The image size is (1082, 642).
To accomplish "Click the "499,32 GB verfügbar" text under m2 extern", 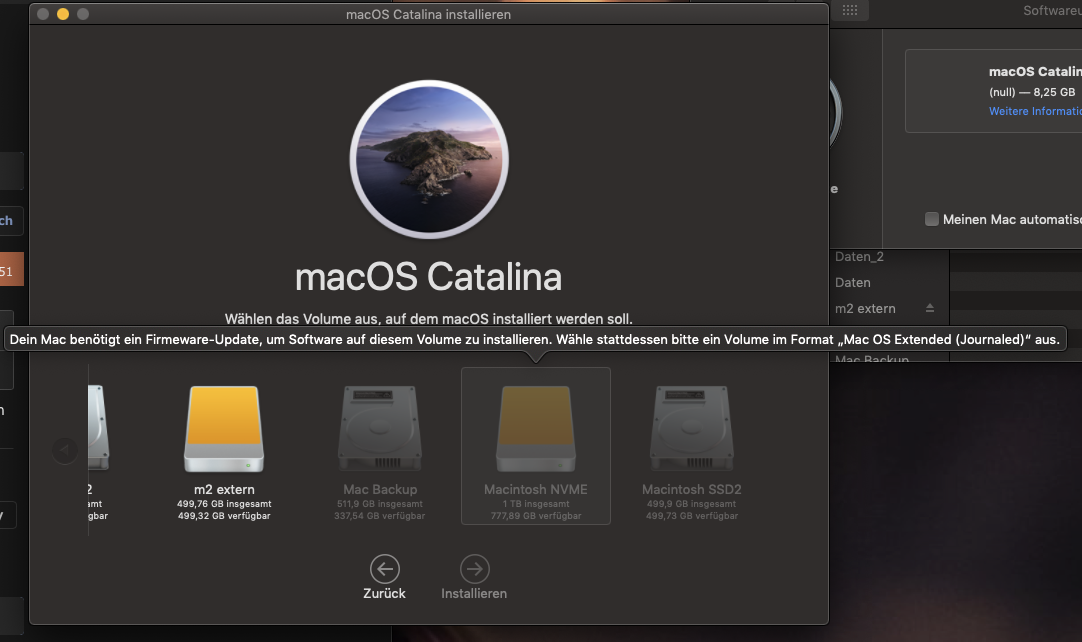I will click(224, 516).
